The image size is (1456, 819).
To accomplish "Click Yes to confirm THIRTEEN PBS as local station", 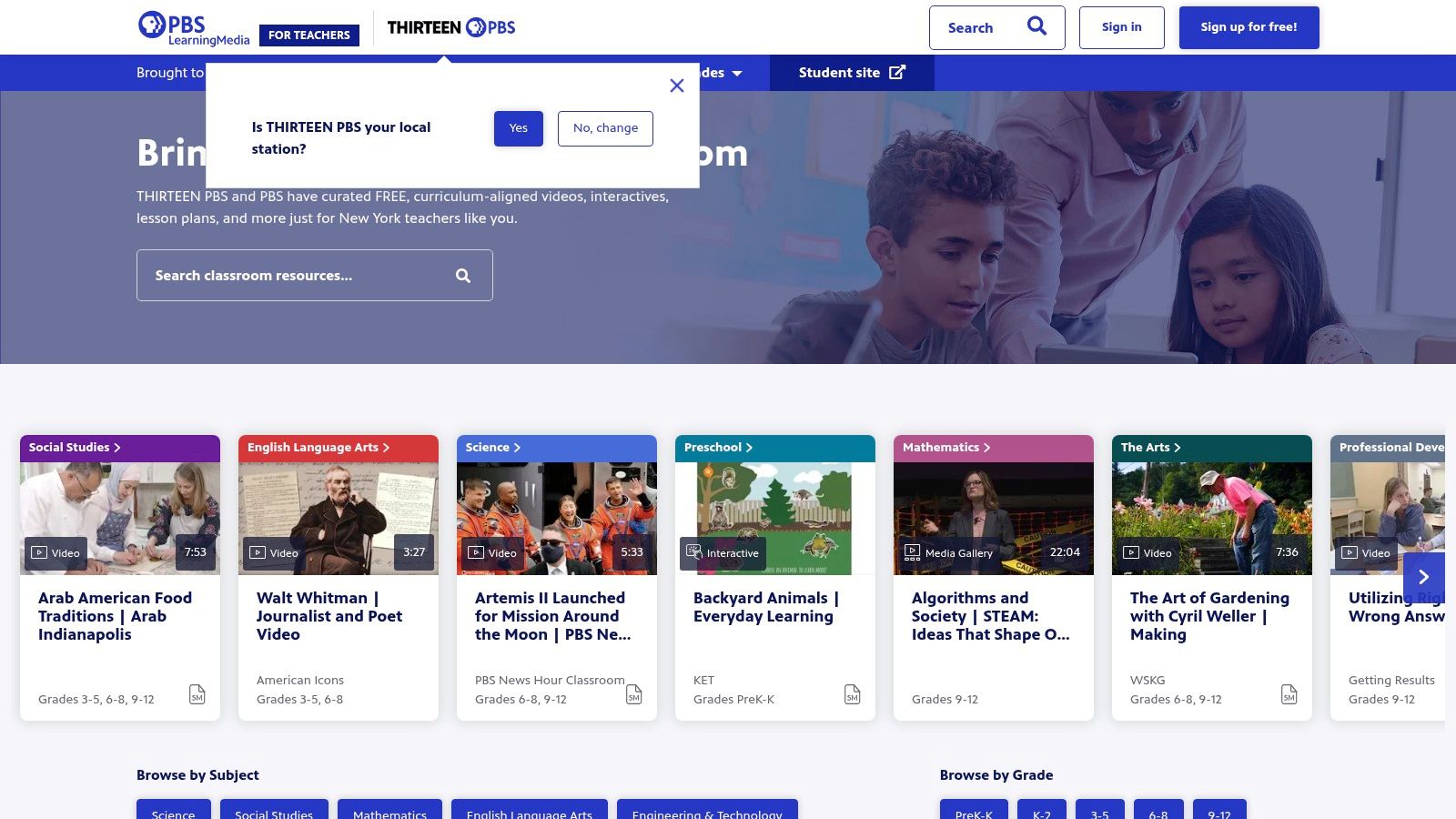I will [518, 128].
